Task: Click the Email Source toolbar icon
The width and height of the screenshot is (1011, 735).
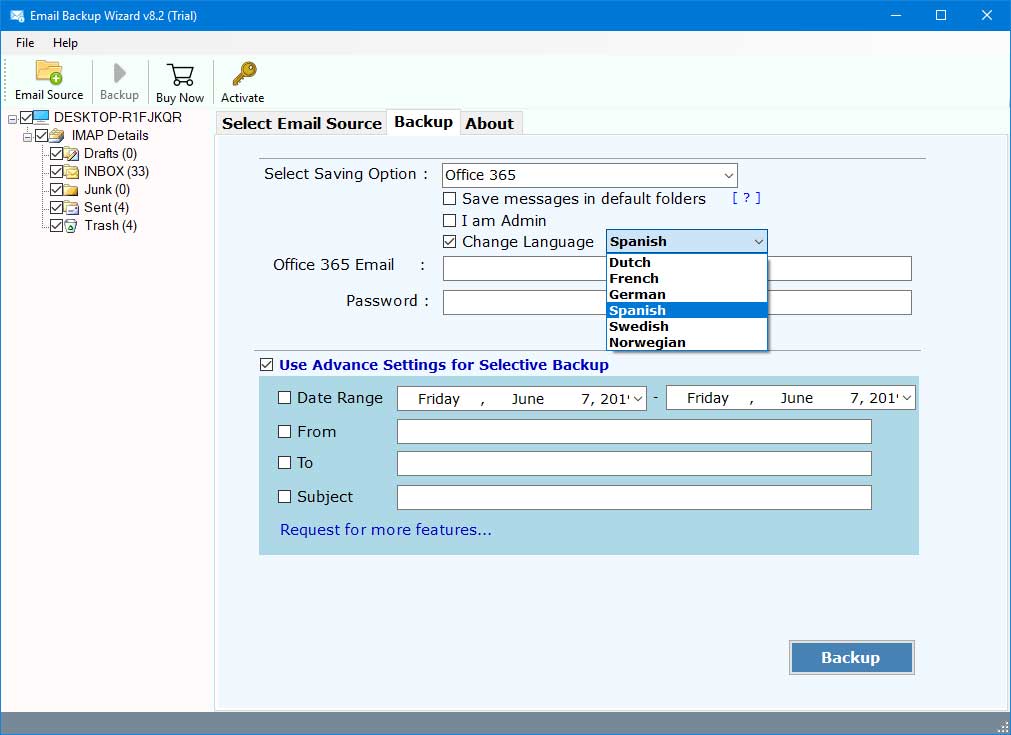Action: point(49,74)
